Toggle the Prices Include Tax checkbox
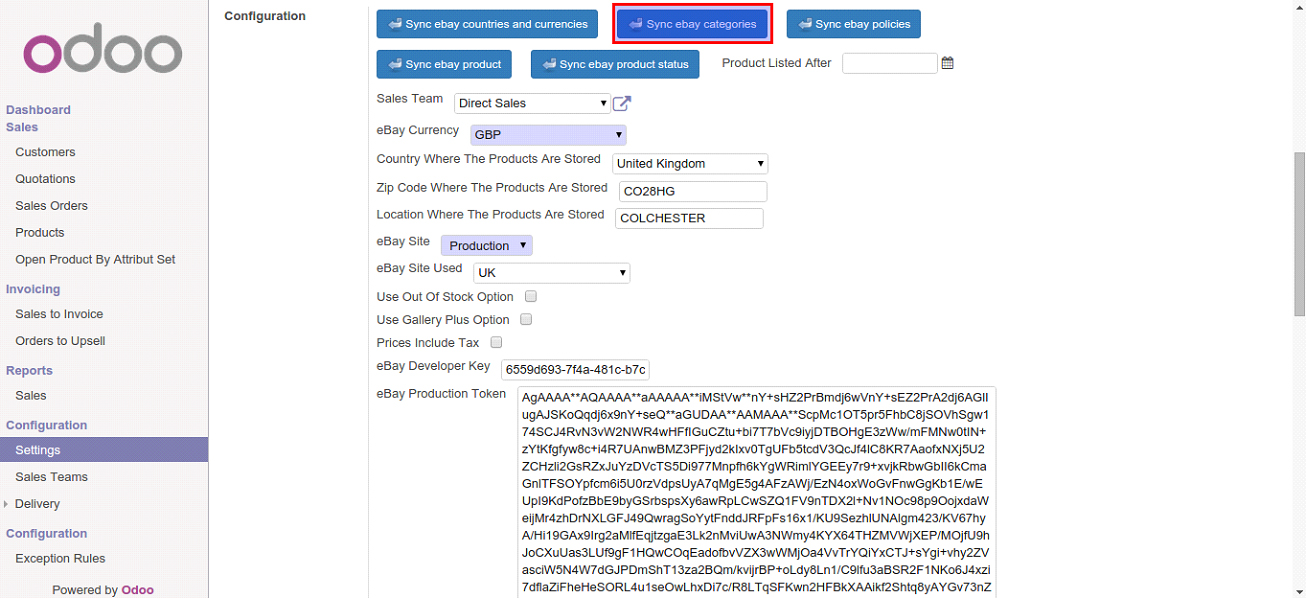Viewport: 1306px width, 598px height. (x=496, y=342)
